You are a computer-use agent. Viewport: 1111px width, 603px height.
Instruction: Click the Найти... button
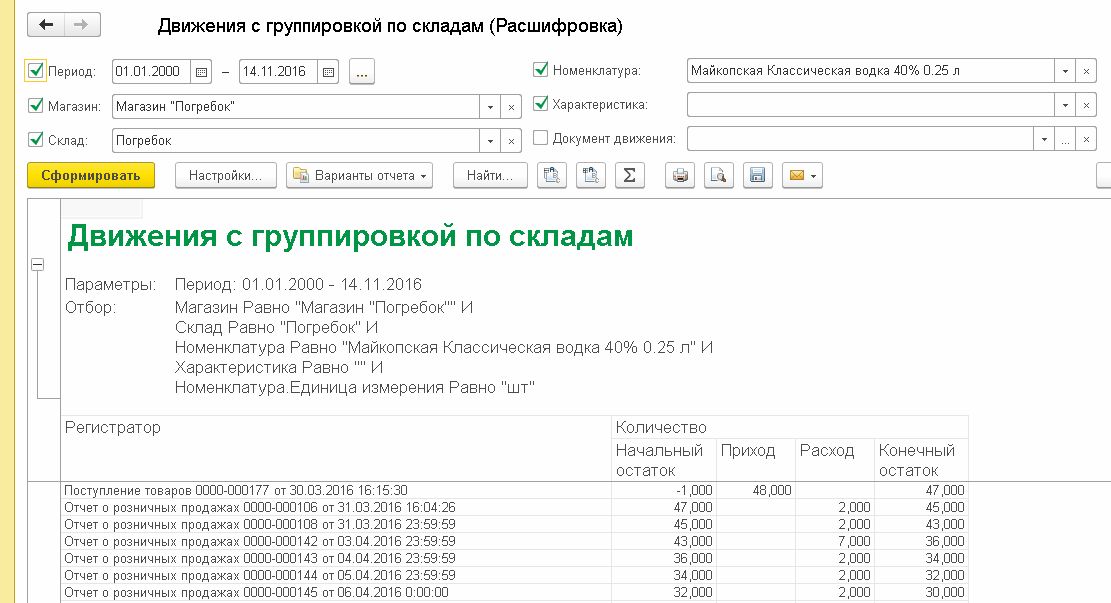coord(490,175)
